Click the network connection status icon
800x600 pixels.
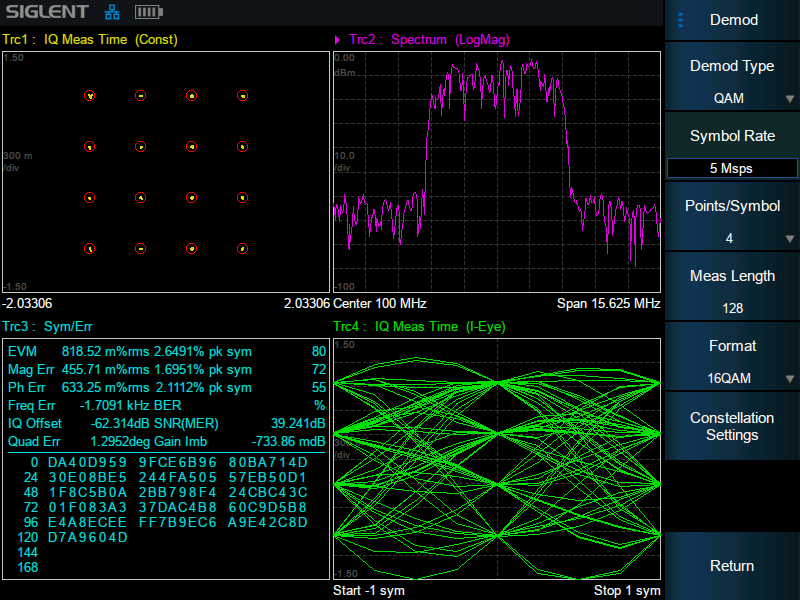(x=110, y=13)
